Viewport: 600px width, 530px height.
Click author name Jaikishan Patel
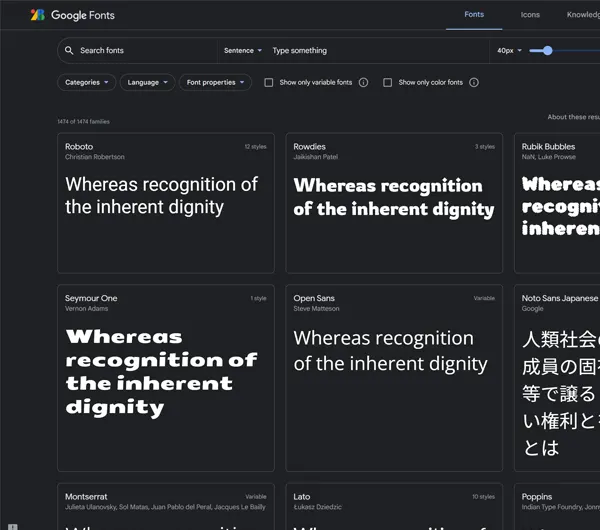pyautogui.click(x=316, y=157)
